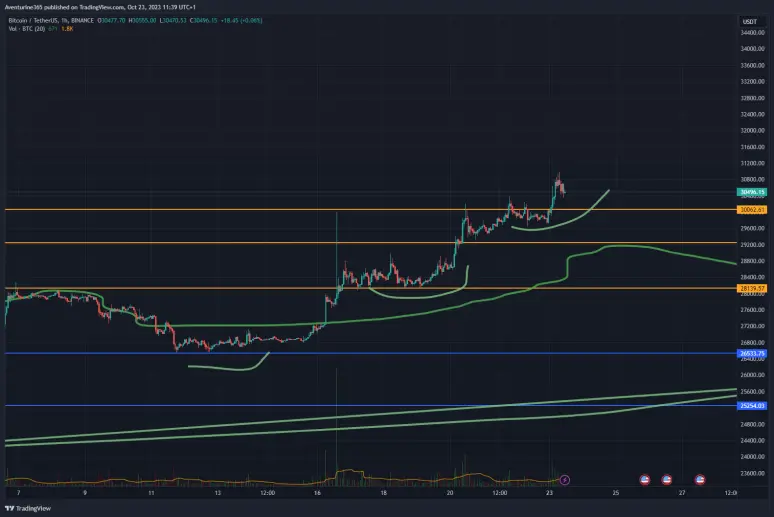Click the USDT currency label on price scale
The image size is (774, 517).
click(750, 22)
